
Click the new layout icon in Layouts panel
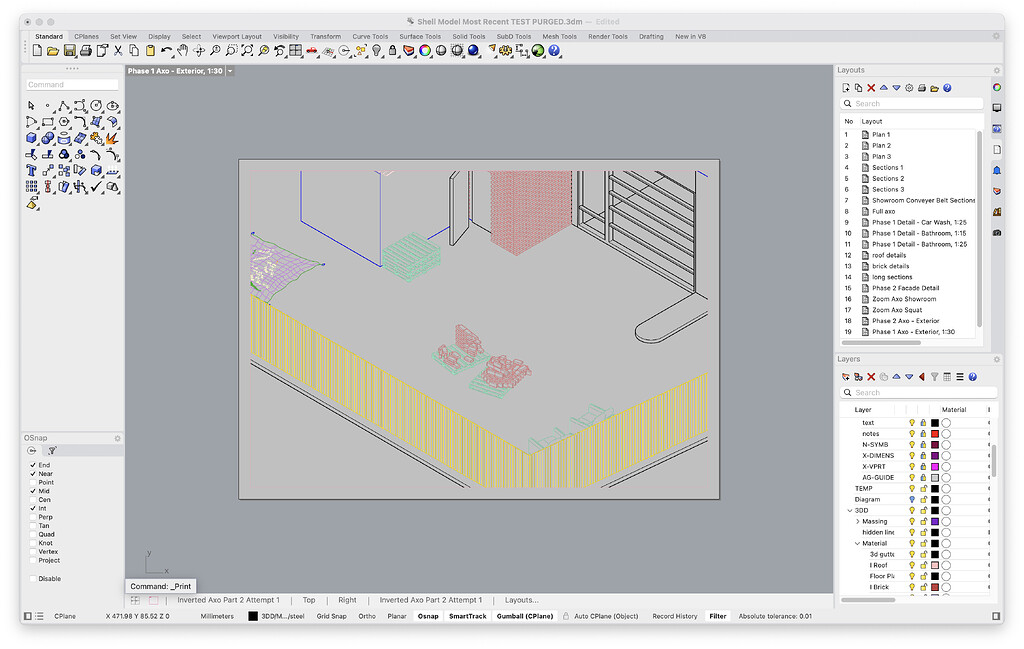pos(846,88)
